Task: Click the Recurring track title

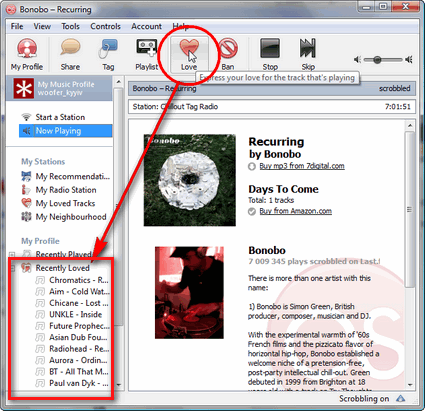Action: pyautogui.click(x=276, y=142)
